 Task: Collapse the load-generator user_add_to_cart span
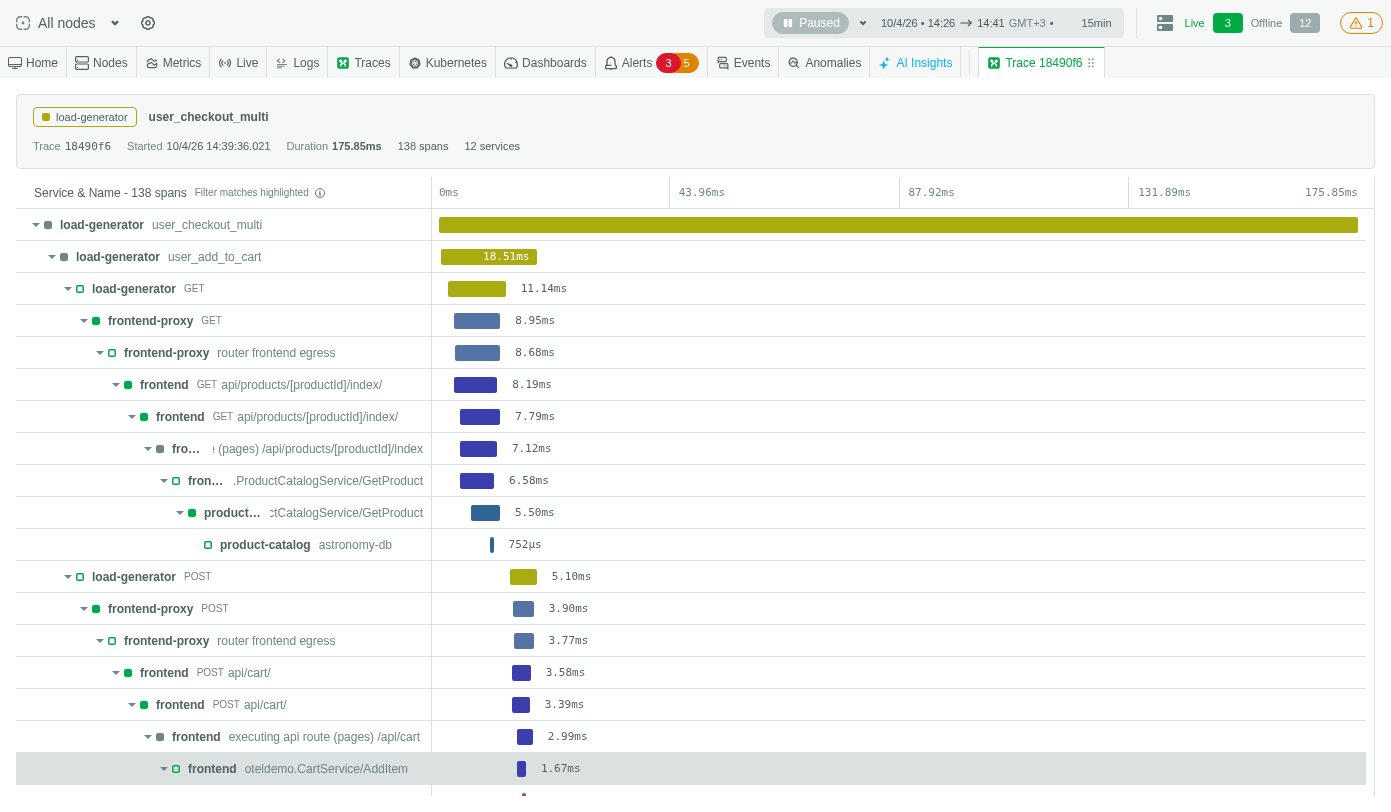pyautogui.click(x=52, y=257)
